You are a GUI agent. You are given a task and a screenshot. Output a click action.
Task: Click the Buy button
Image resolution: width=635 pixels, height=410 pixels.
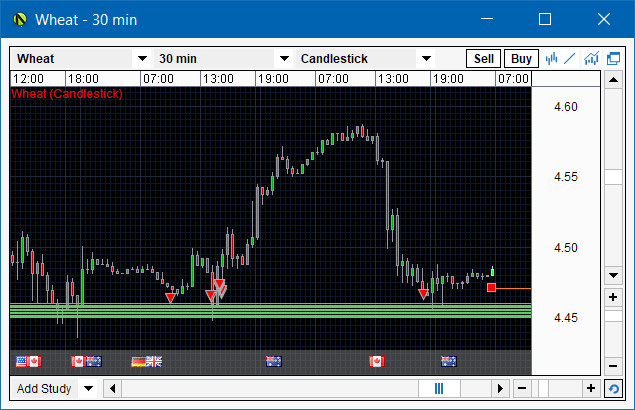[519, 59]
